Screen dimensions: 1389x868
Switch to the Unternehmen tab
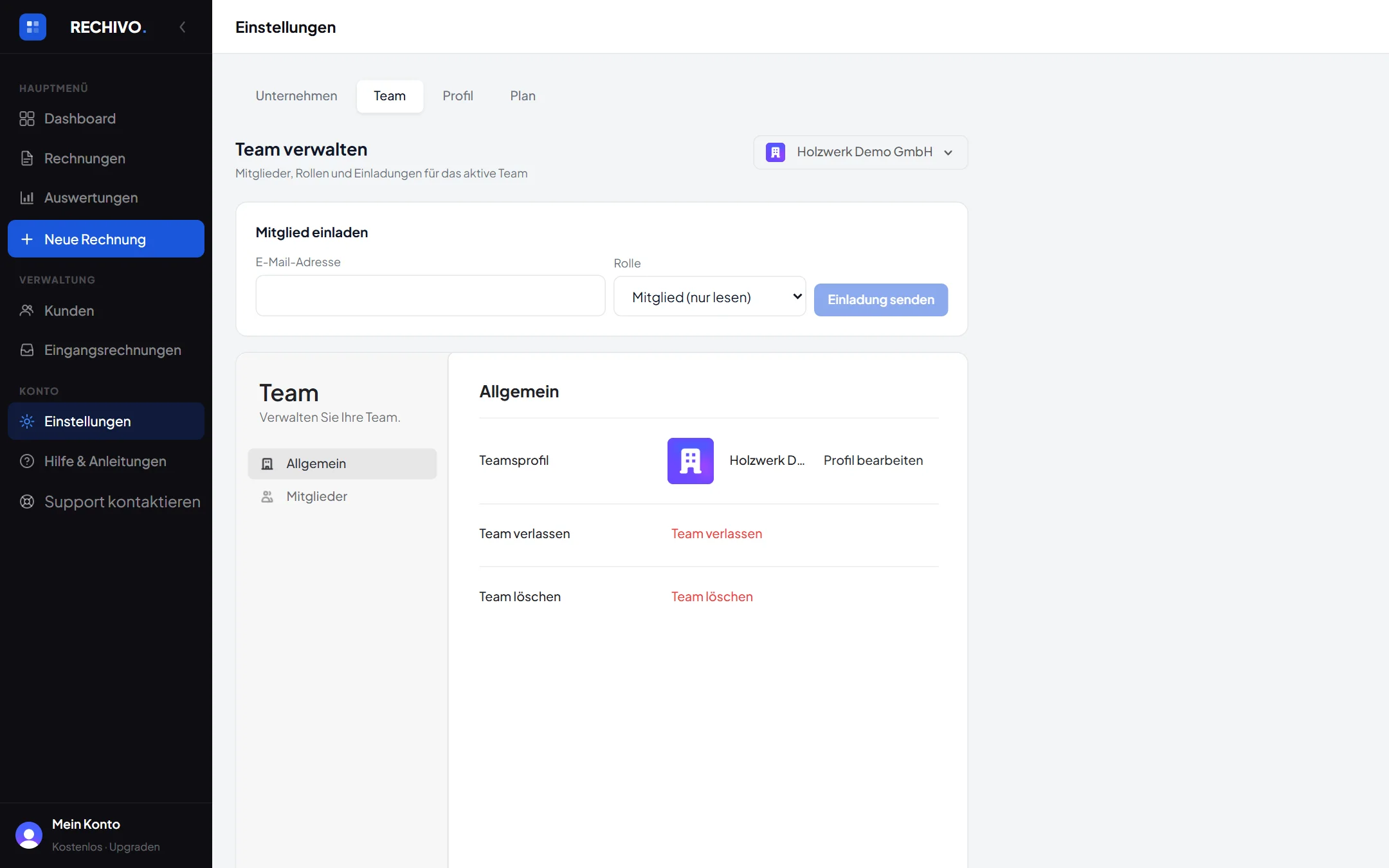pyautogui.click(x=296, y=96)
